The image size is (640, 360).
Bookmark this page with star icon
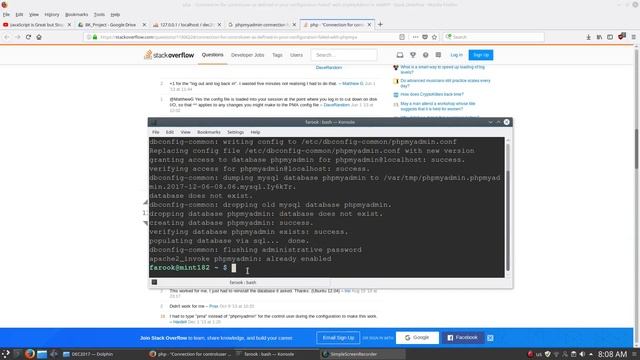click(434, 37)
